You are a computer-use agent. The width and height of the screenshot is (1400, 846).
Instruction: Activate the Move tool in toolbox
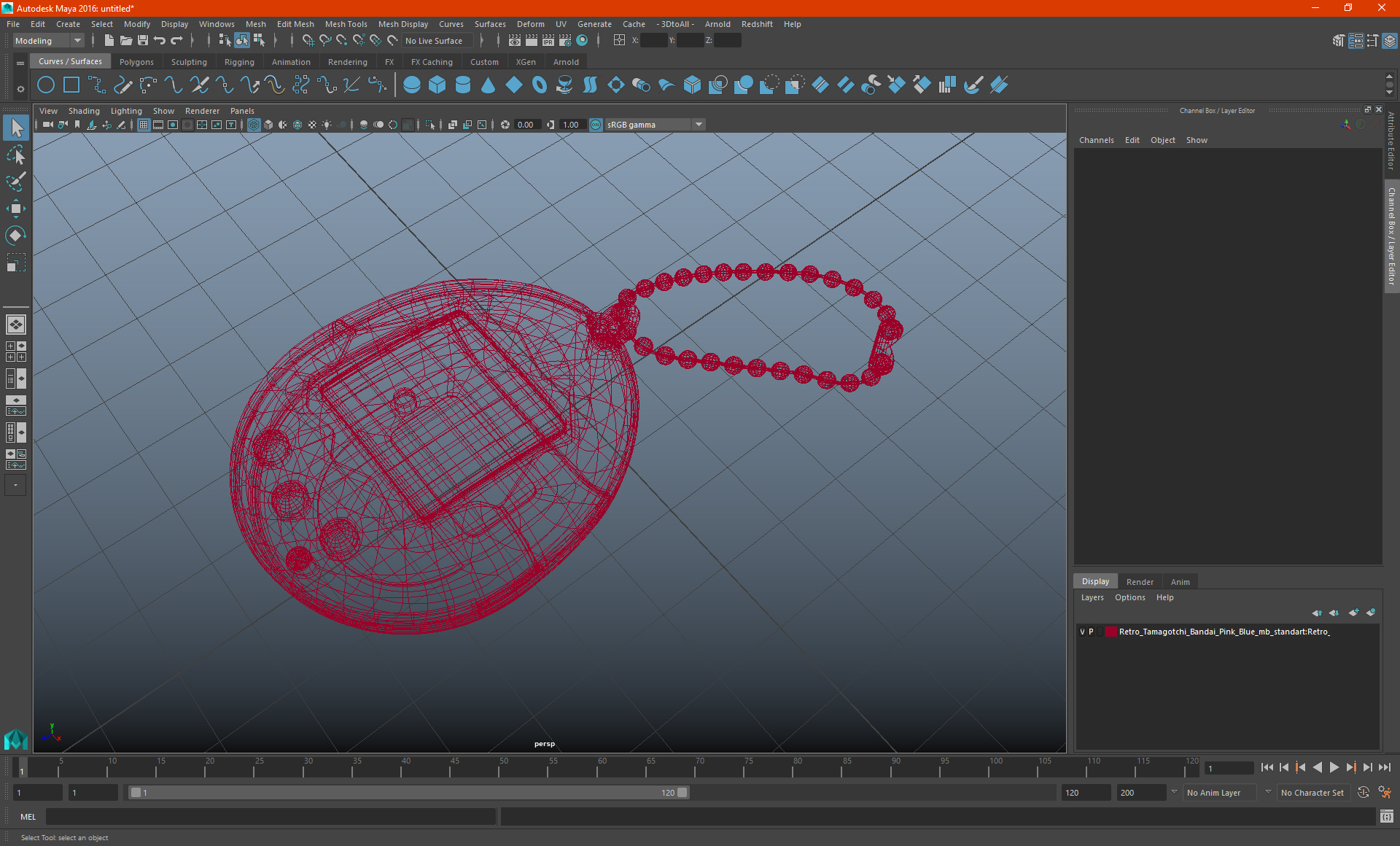click(x=15, y=209)
